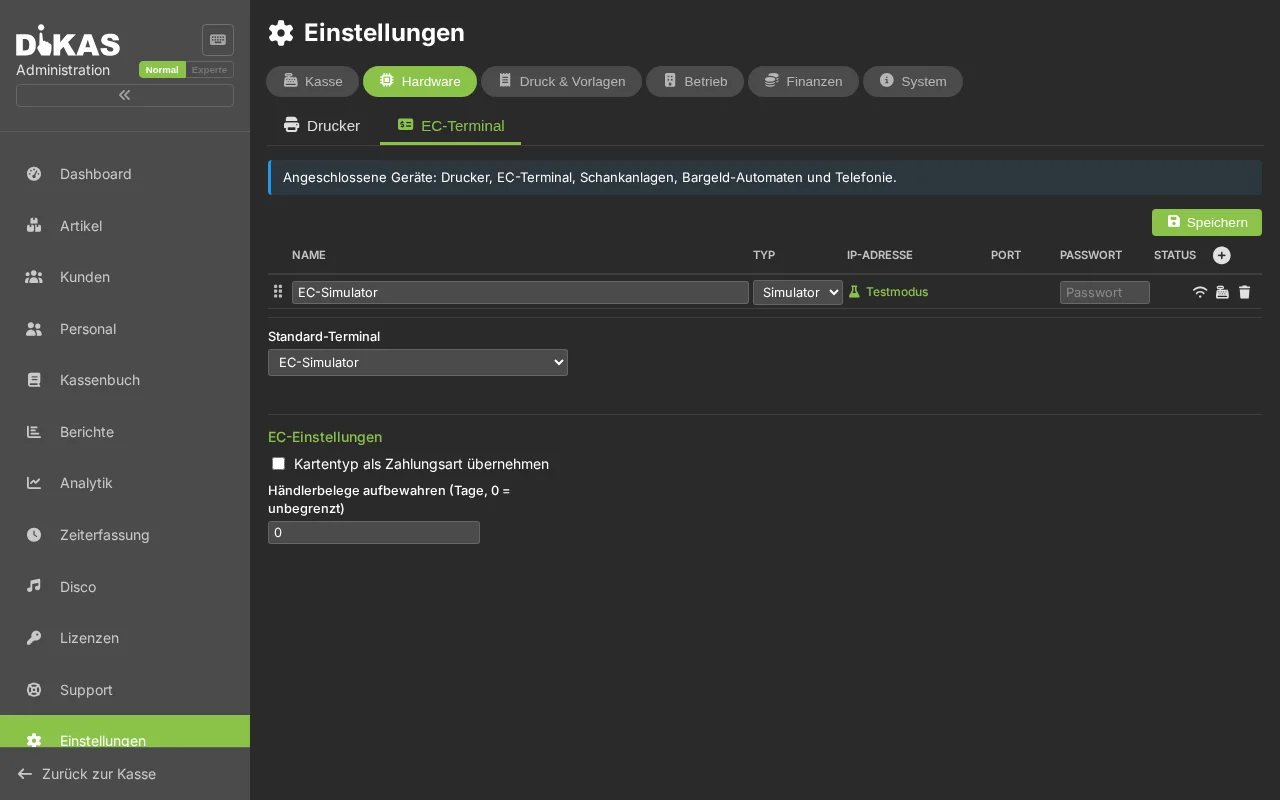Switch to the Drucker sub-tab
This screenshot has width=1280, height=800.
[322, 126]
